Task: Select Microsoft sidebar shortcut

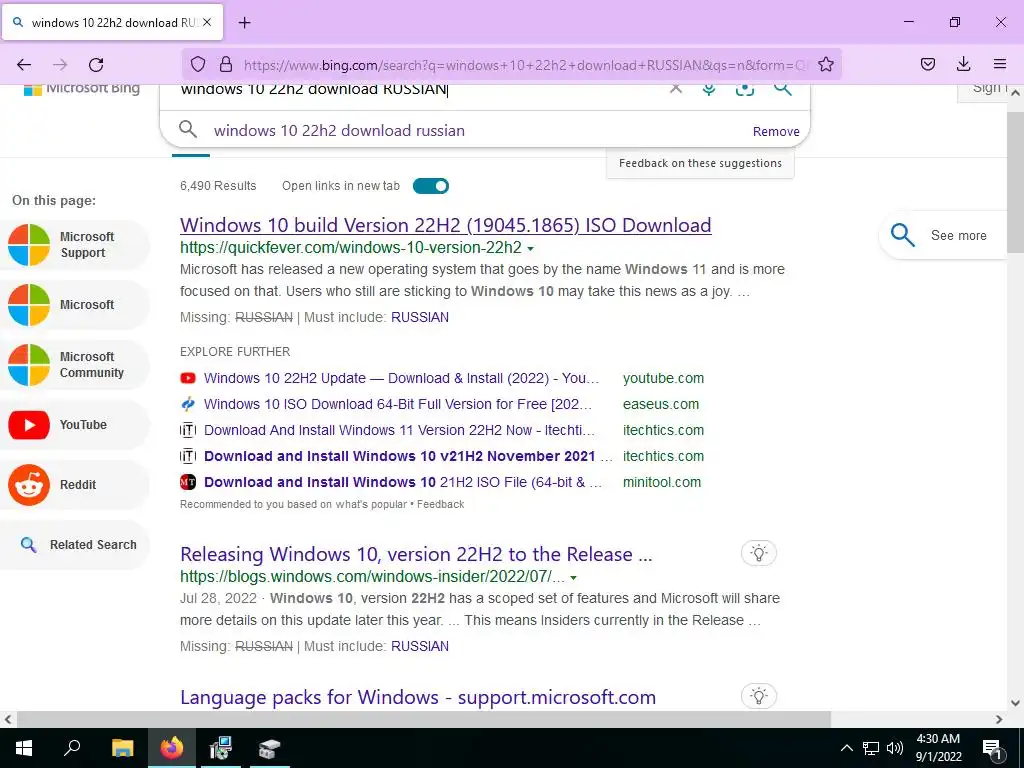Action: tap(74, 305)
